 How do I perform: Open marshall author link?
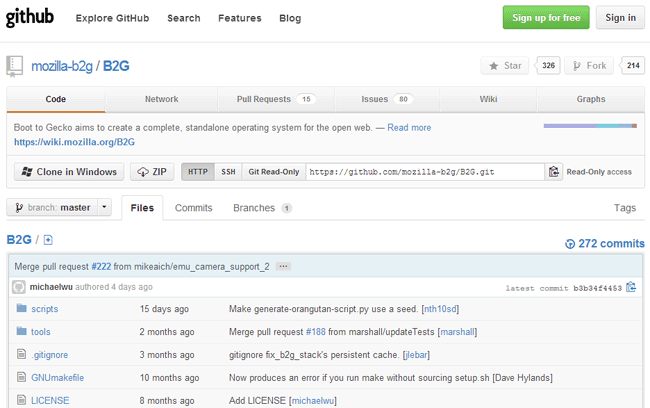click(457, 332)
